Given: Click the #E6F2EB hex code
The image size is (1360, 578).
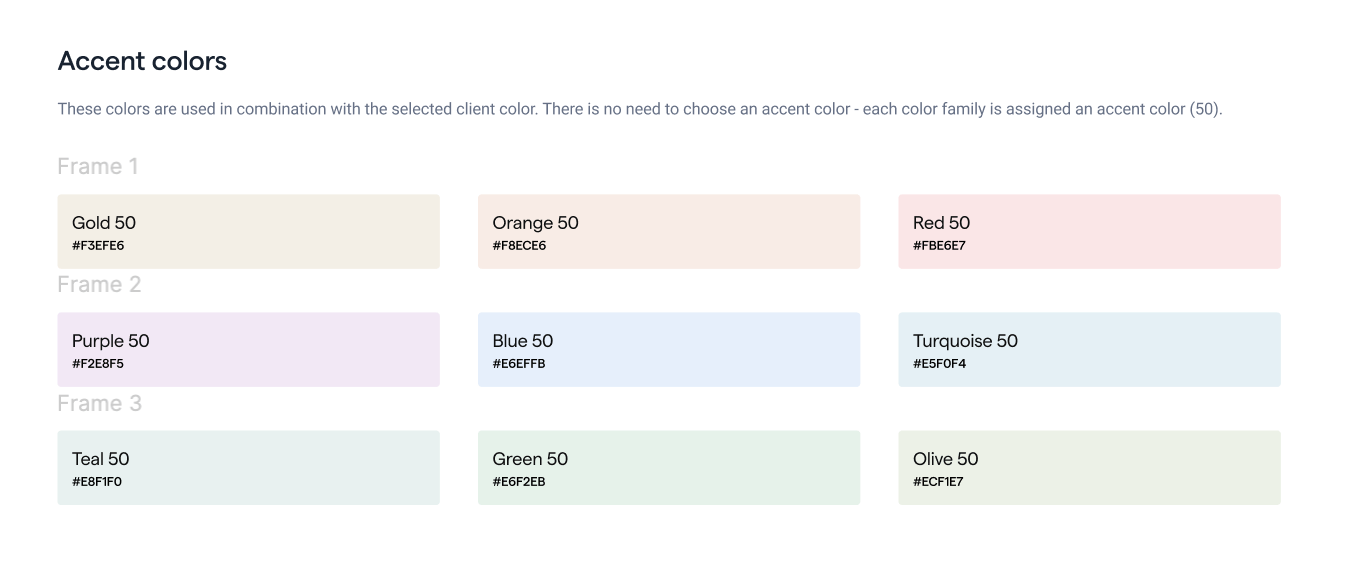Looking at the screenshot, I should click(518, 482).
